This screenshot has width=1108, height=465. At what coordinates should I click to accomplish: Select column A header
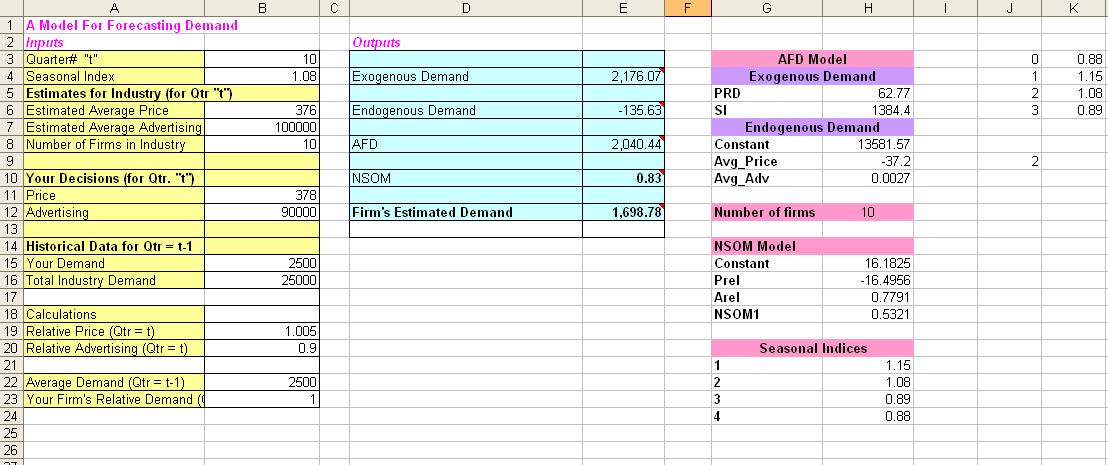click(x=114, y=8)
